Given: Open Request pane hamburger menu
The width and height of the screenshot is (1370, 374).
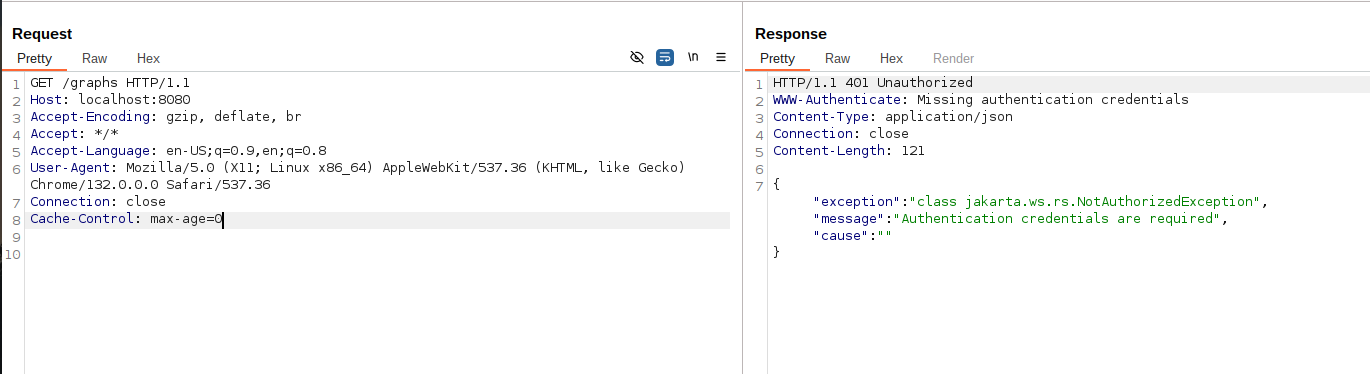Looking at the screenshot, I should pos(721,58).
